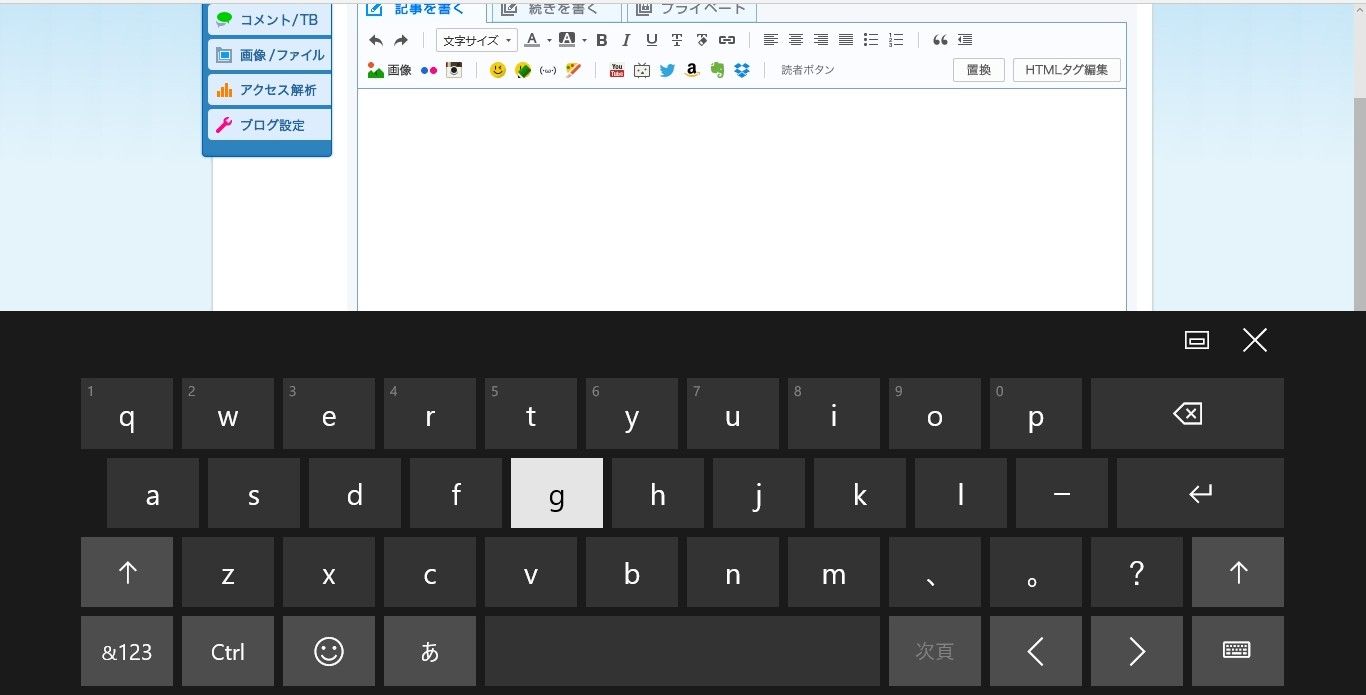The width and height of the screenshot is (1366, 695).
Task: Open the Flickr photo inserter
Action: (x=429, y=70)
